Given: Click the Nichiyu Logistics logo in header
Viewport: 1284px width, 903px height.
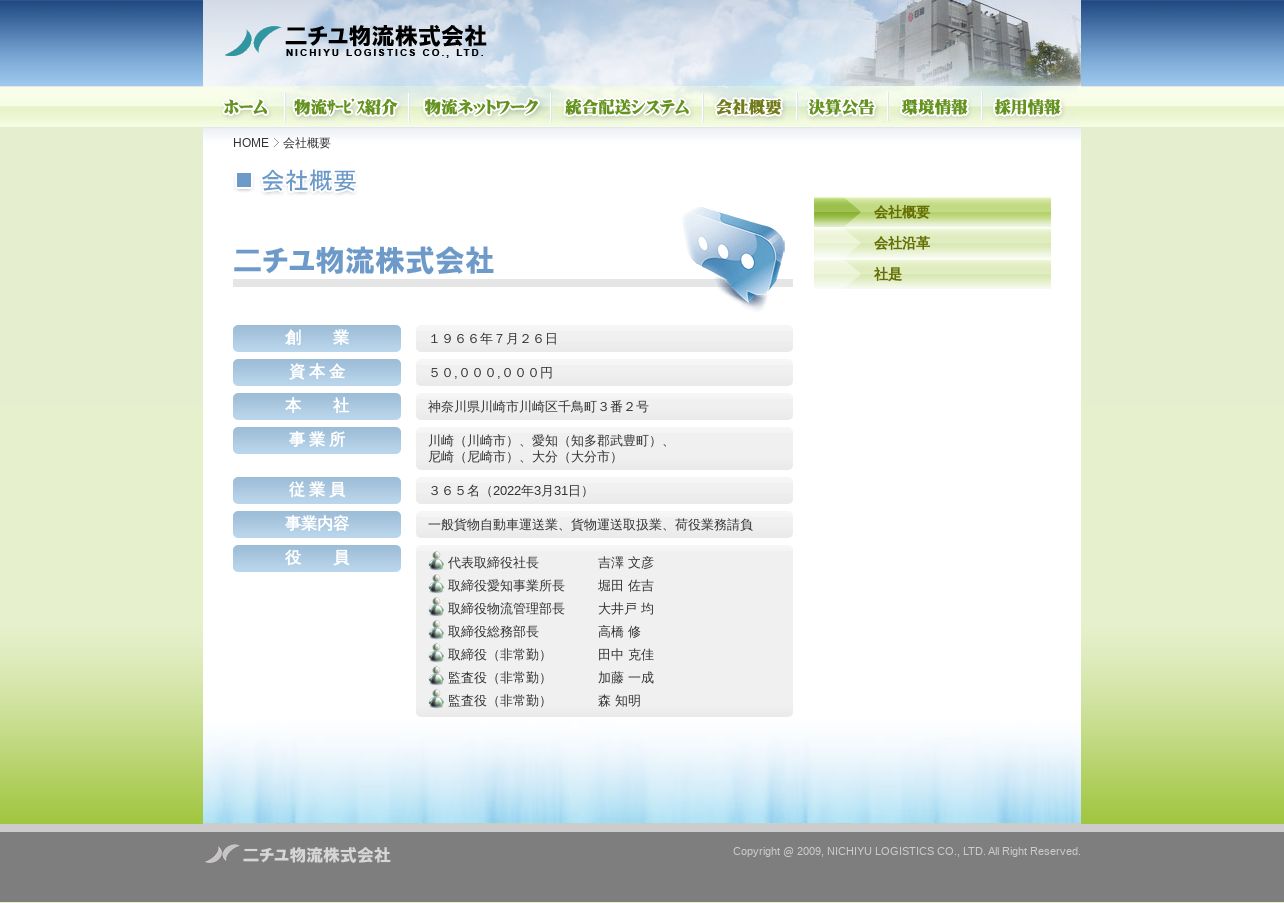Looking at the screenshot, I should tap(355, 41).
